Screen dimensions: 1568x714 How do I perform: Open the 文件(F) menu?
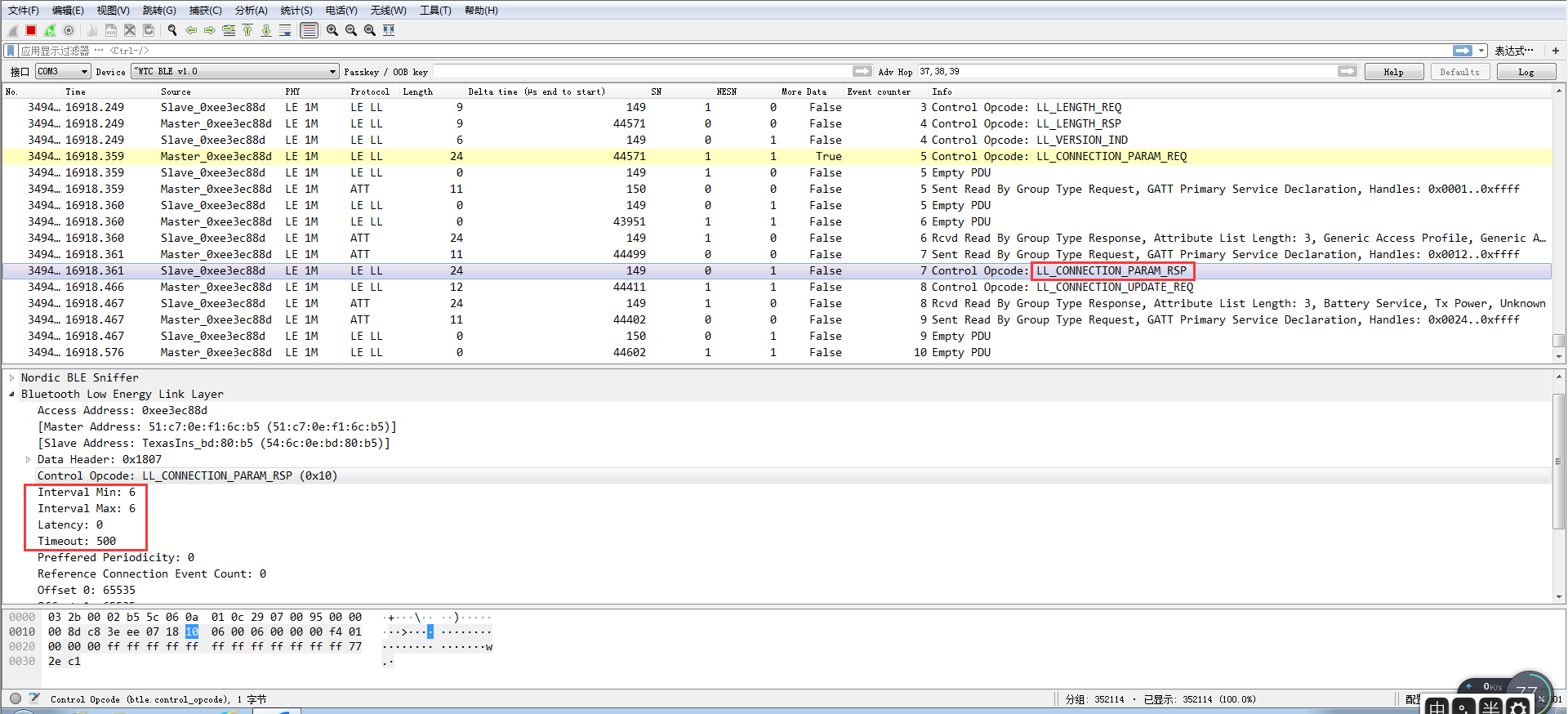24,11
